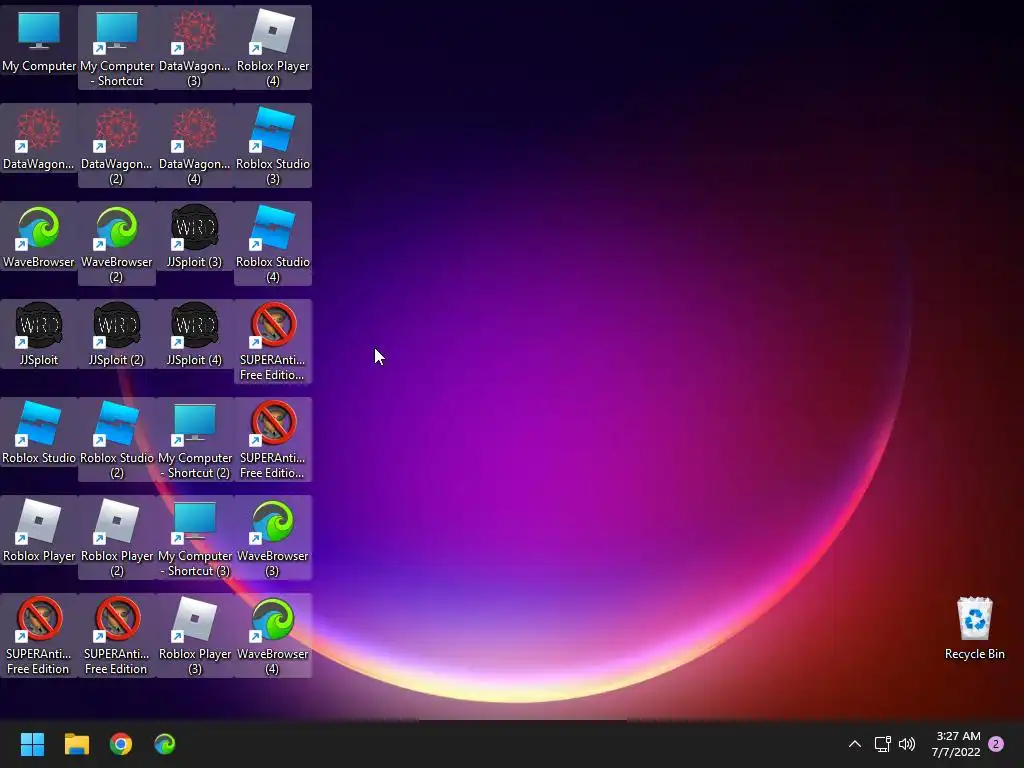Launch Microsoft Edge from the taskbar

pos(165,744)
